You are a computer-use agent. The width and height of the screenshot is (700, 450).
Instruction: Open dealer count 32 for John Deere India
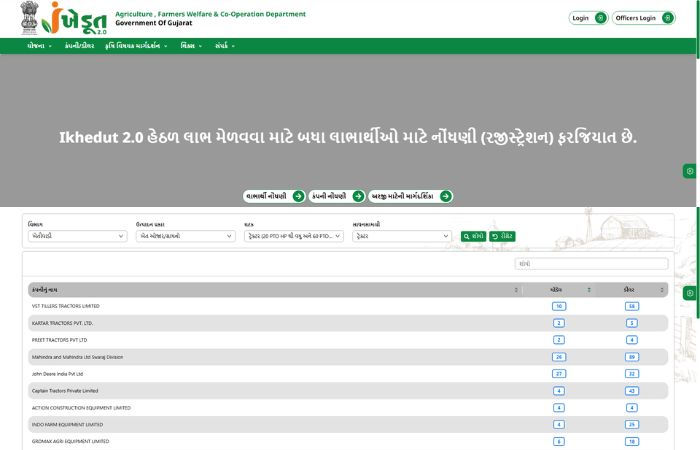coord(632,374)
